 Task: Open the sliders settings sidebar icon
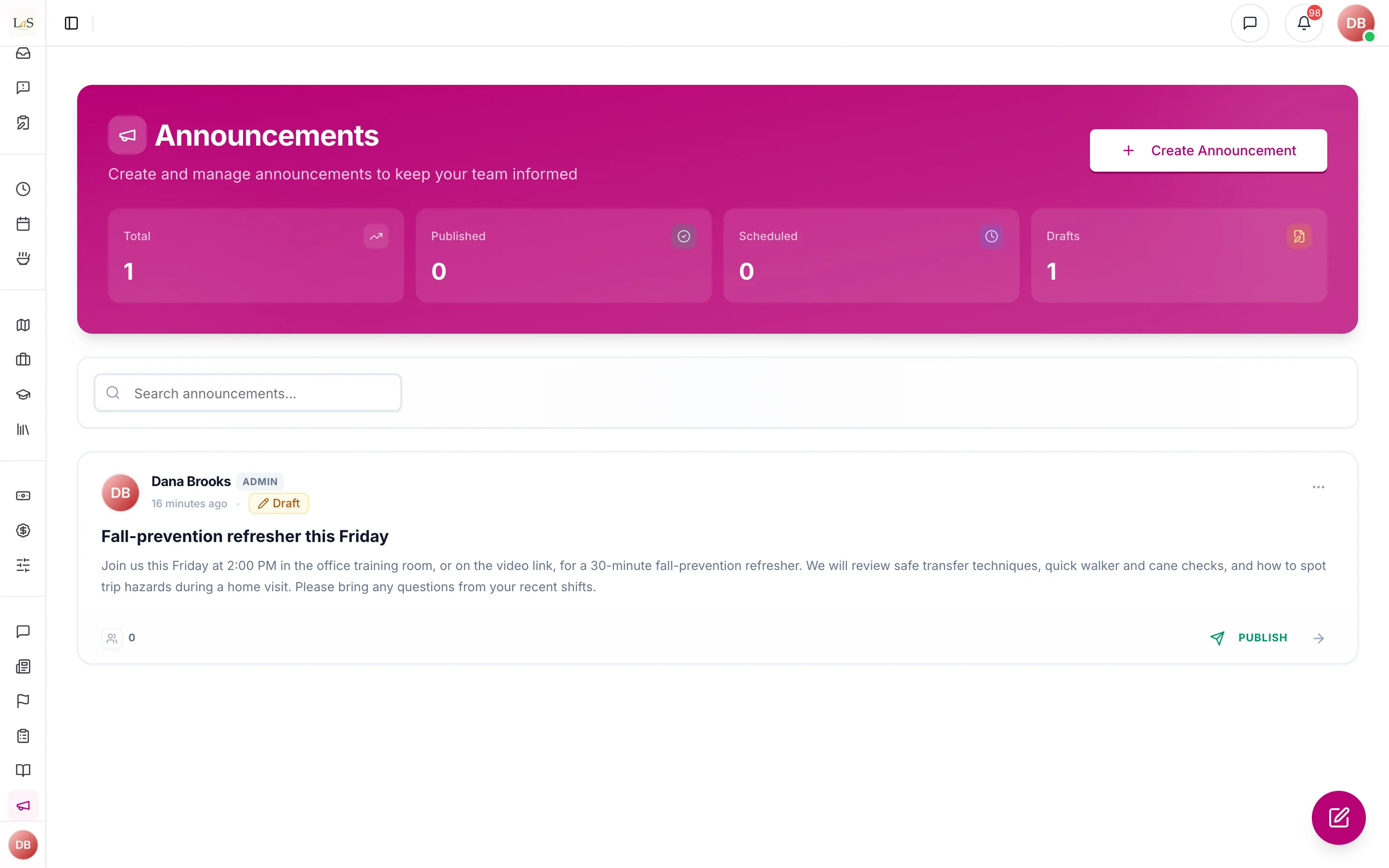click(23, 565)
